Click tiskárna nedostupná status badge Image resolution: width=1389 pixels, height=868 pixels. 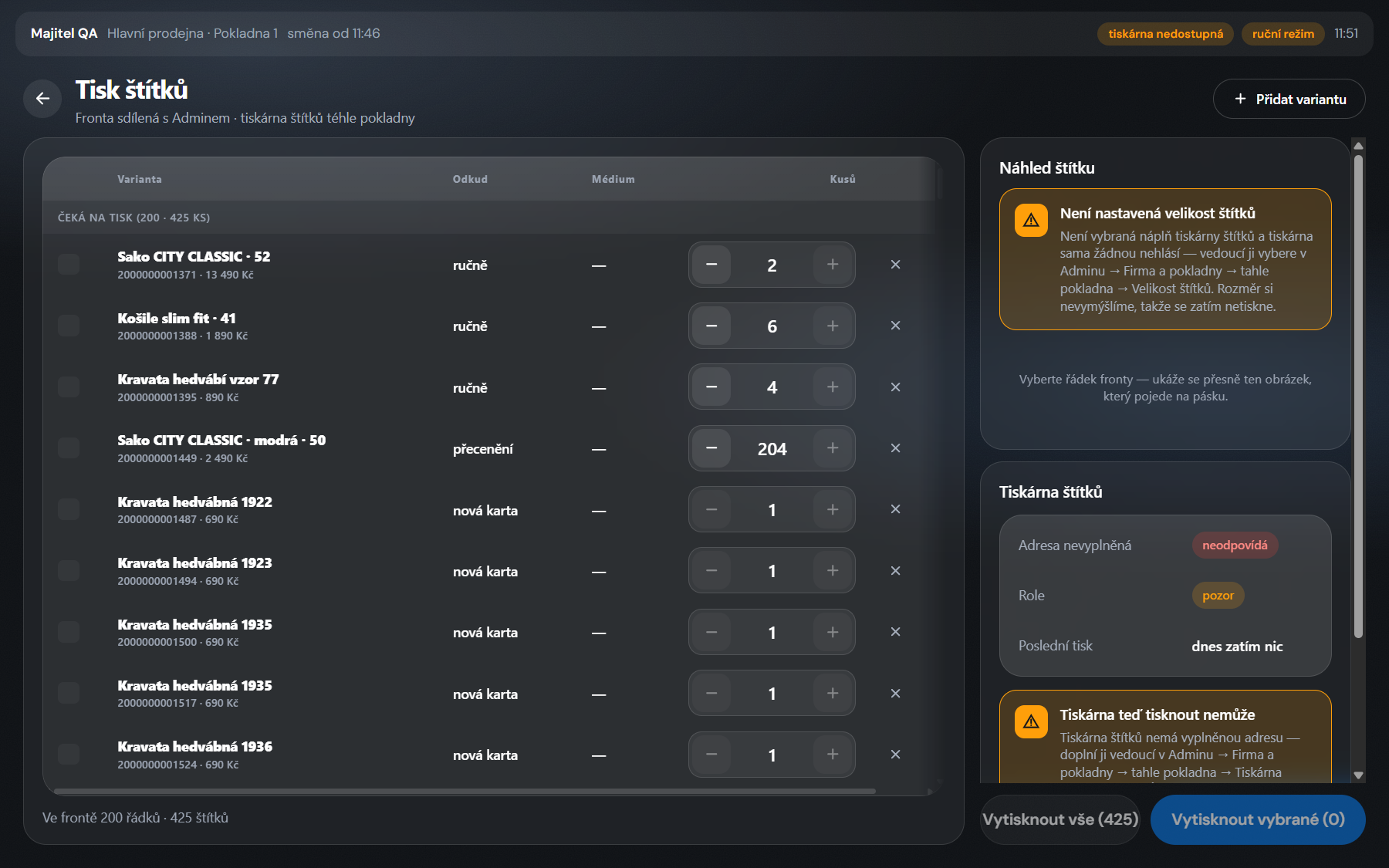pos(1165,34)
